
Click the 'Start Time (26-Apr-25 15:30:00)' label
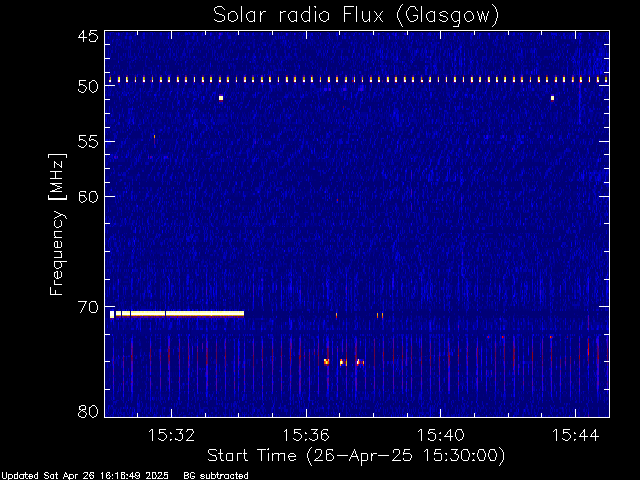click(356, 456)
